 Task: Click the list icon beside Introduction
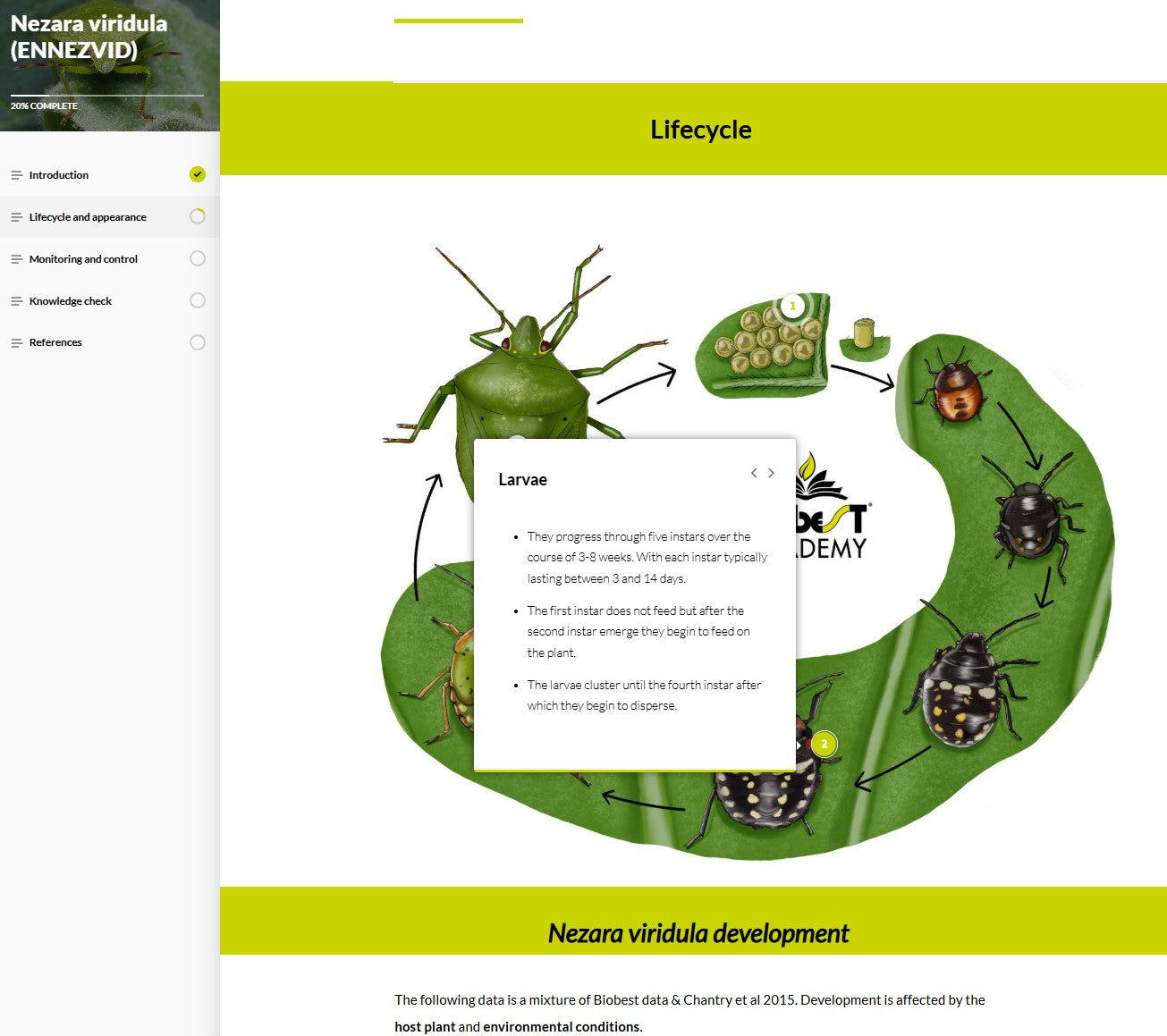(x=16, y=174)
